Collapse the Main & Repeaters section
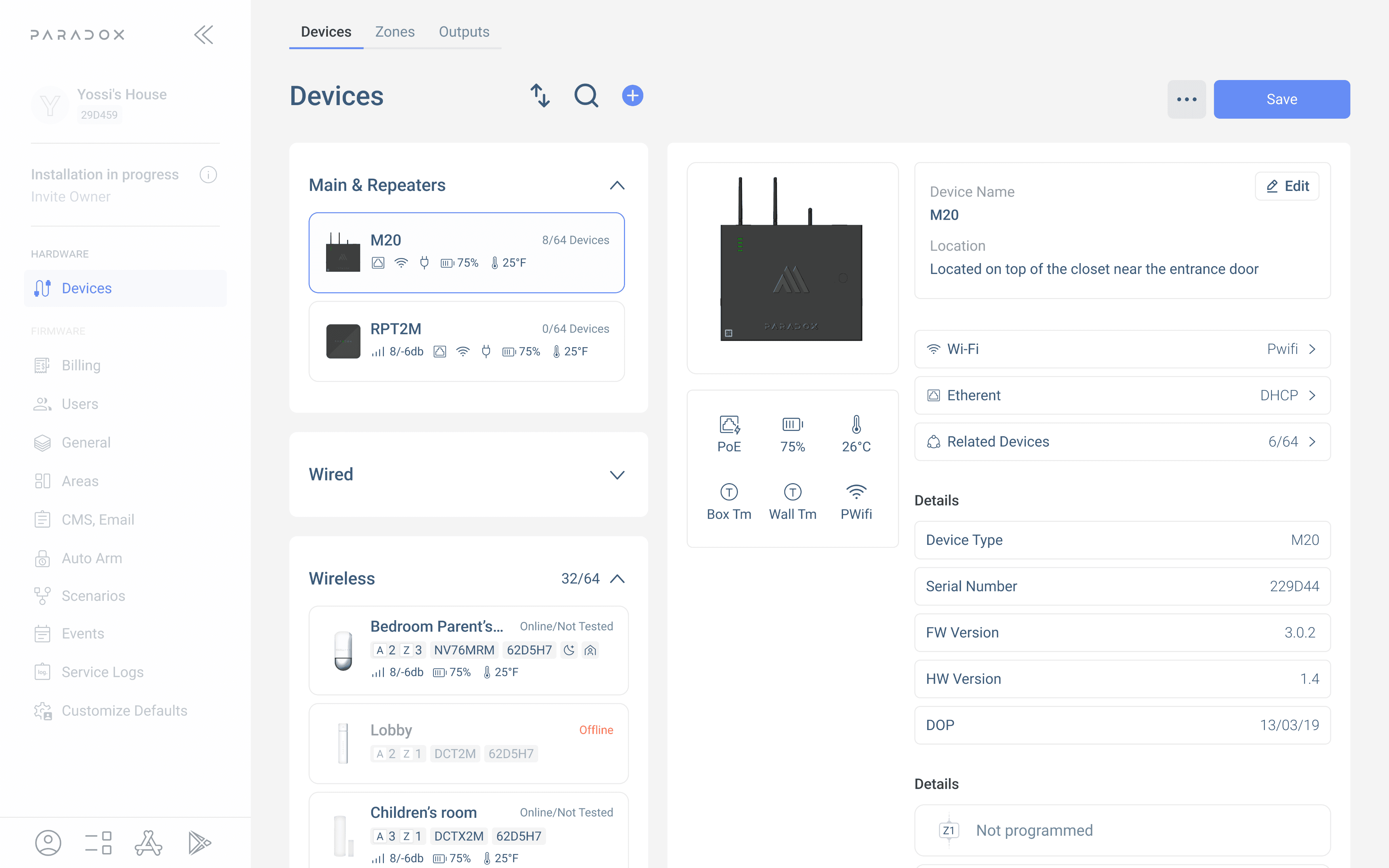1389x868 pixels. (617, 185)
